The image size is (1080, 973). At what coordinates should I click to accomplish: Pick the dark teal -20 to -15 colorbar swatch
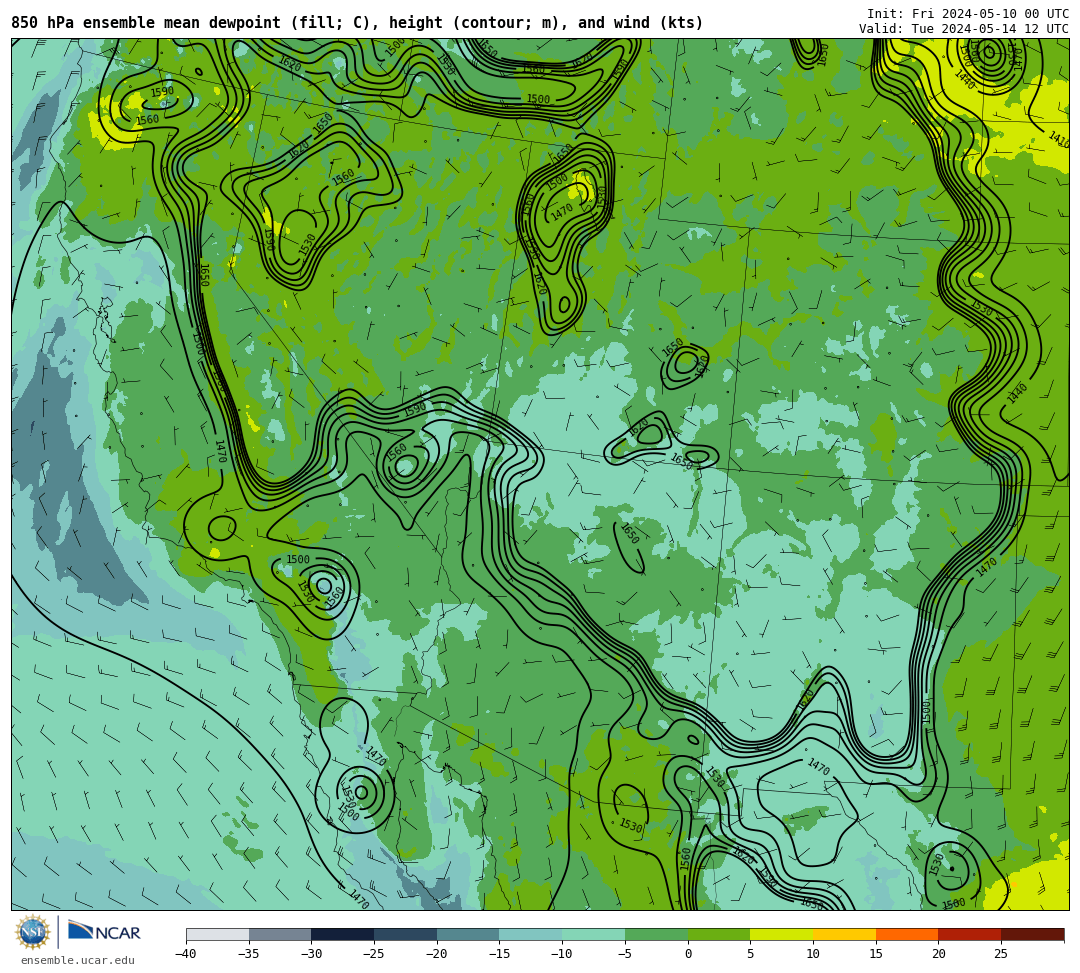468,934
